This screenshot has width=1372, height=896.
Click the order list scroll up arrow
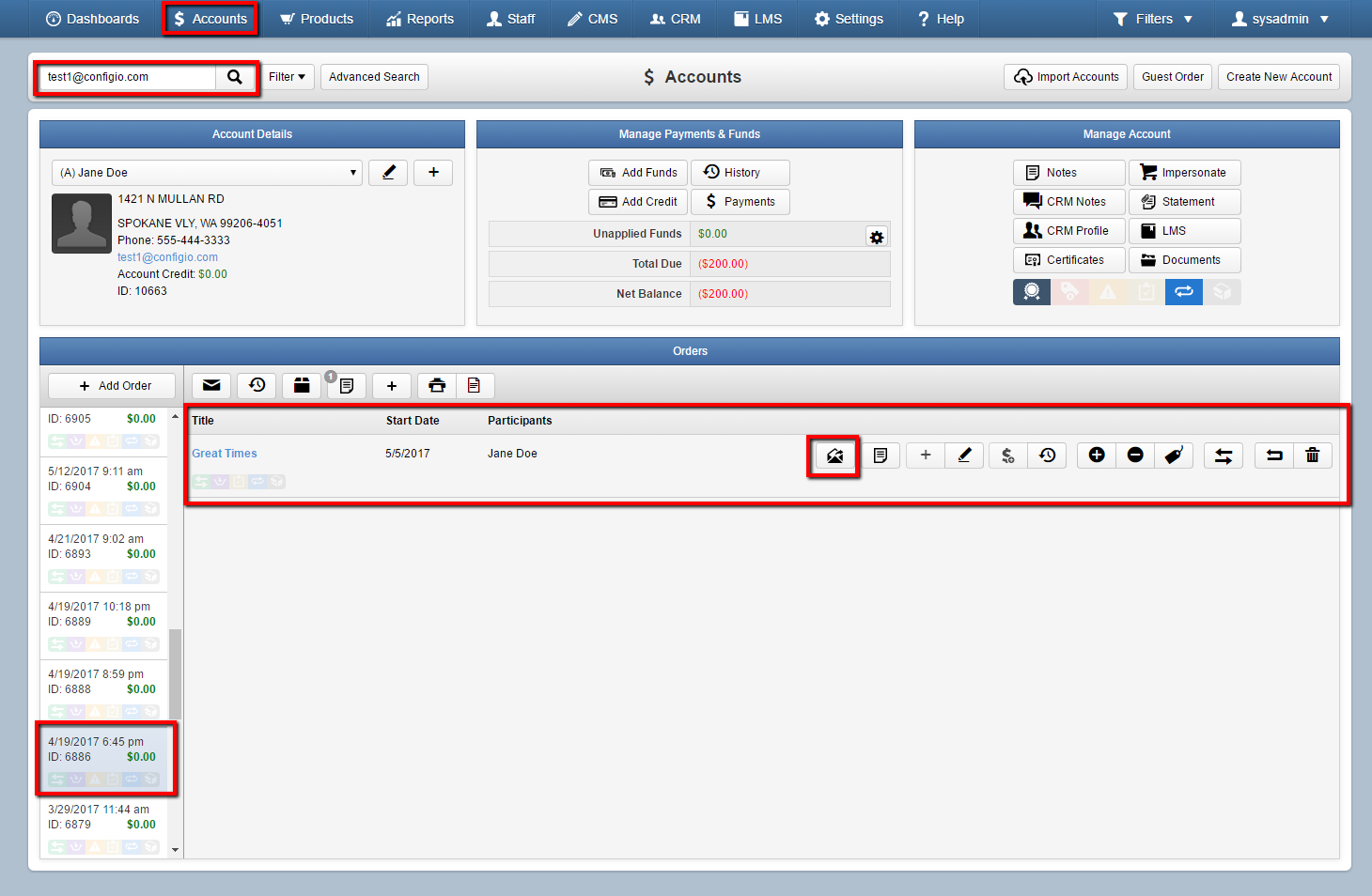175,416
